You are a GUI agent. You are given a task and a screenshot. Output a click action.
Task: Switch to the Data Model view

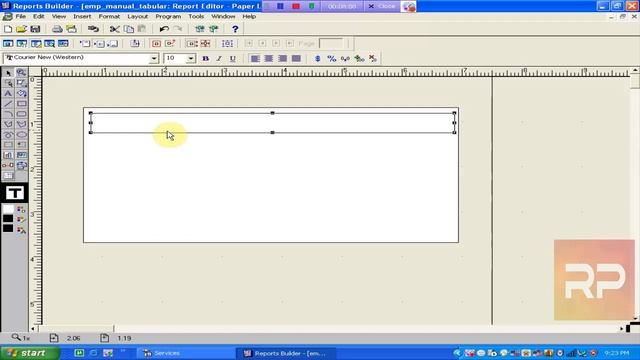click(x=8, y=43)
